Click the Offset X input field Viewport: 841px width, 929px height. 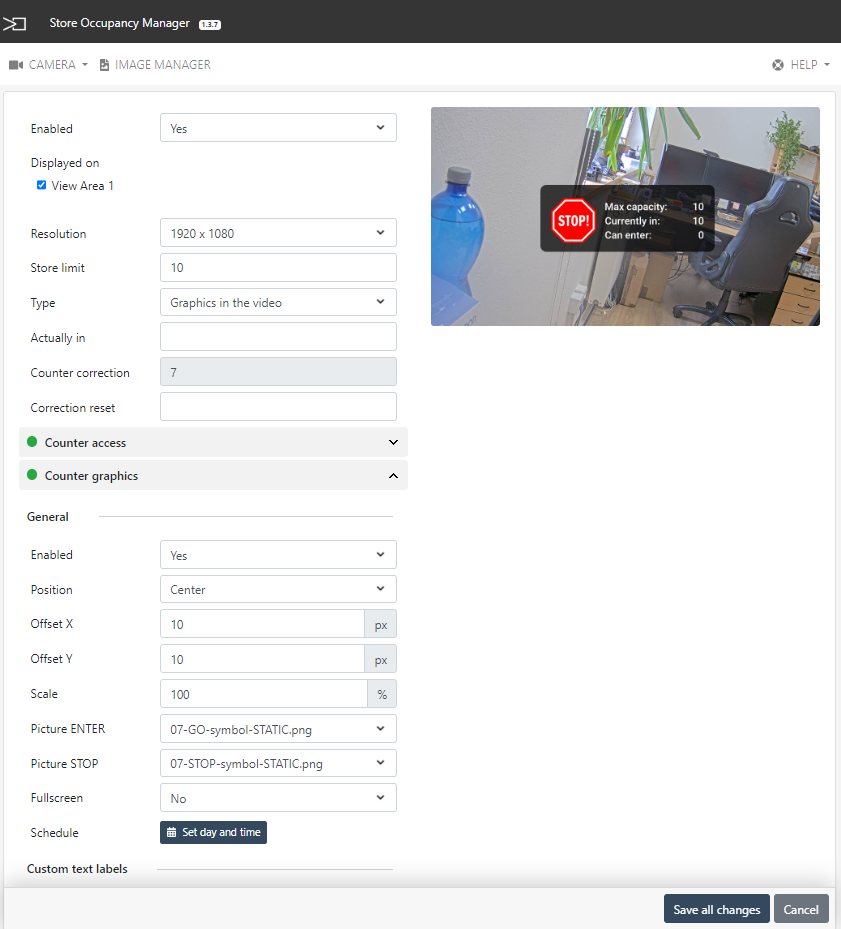pyautogui.click(x=262, y=624)
